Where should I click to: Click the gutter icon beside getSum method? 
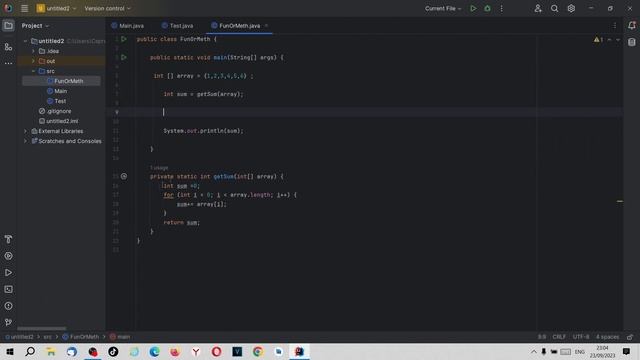coord(124,176)
